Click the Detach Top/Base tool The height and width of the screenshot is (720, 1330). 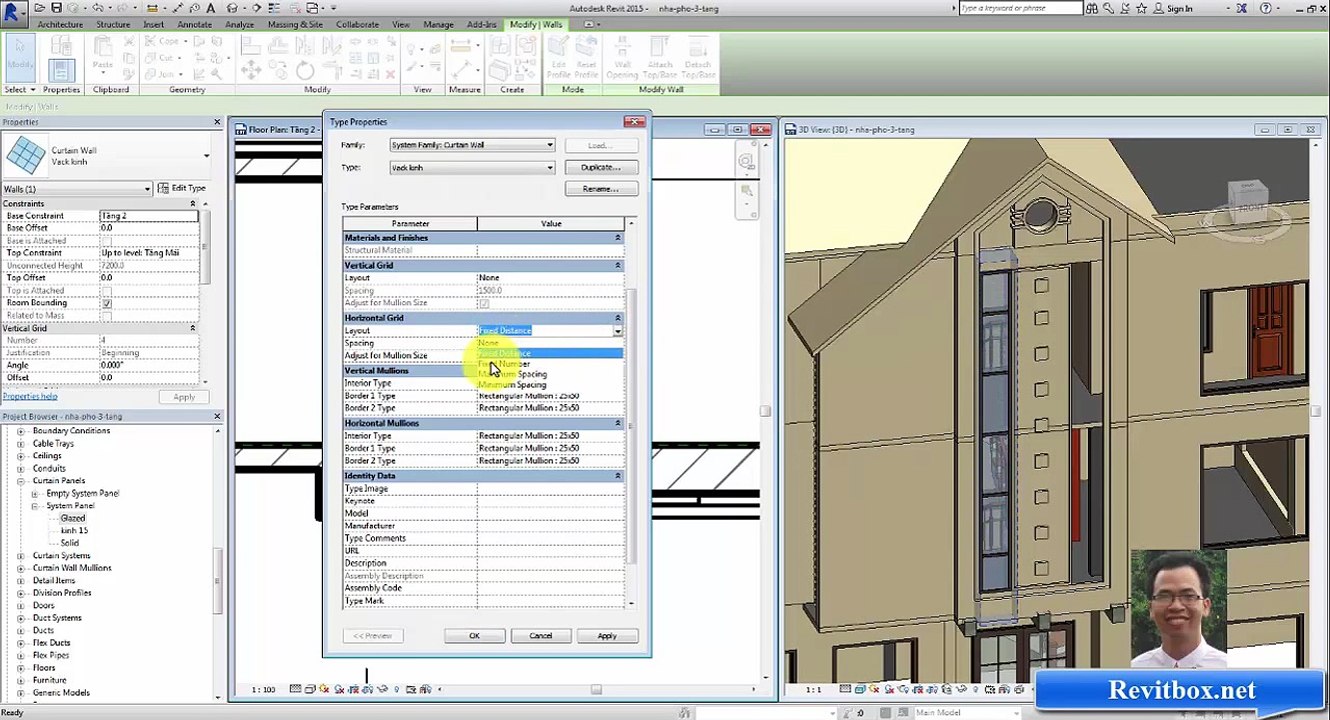click(697, 58)
